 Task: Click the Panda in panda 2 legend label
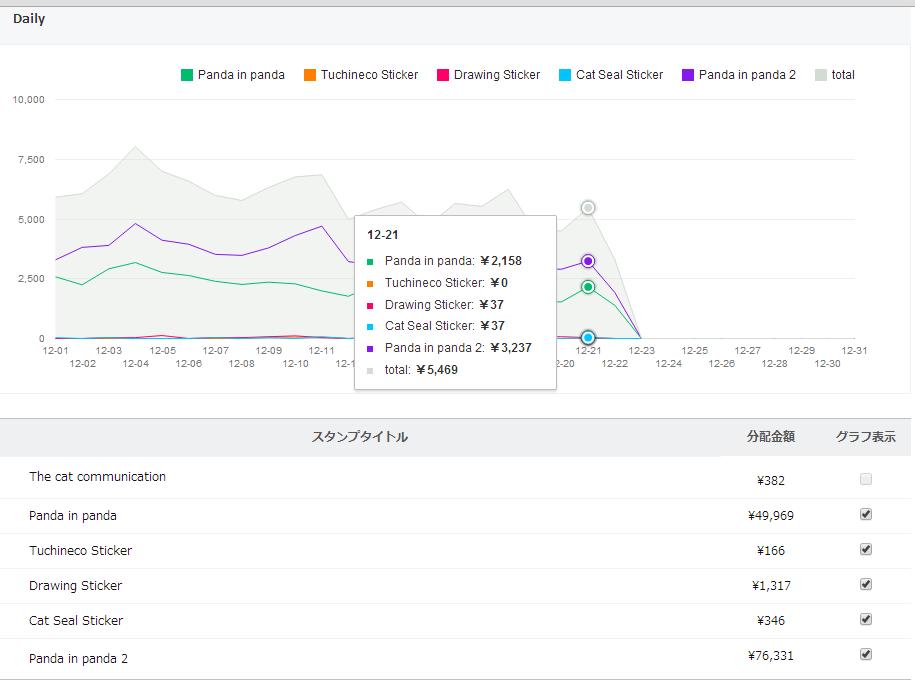click(x=747, y=75)
